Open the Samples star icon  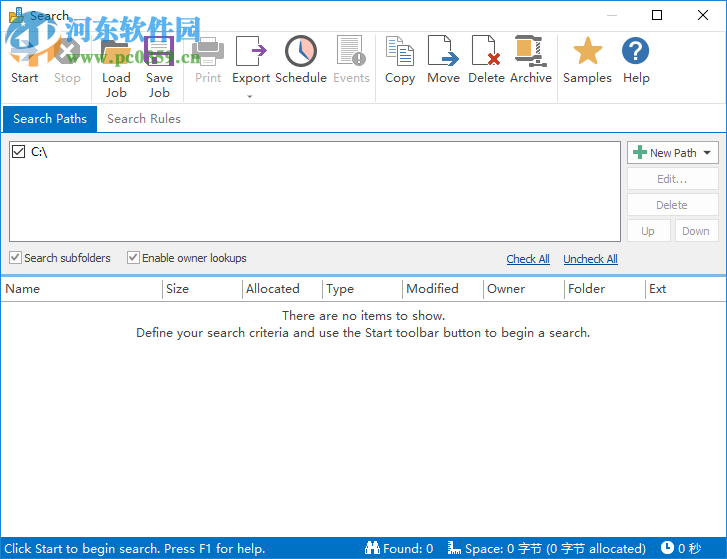tap(587, 51)
